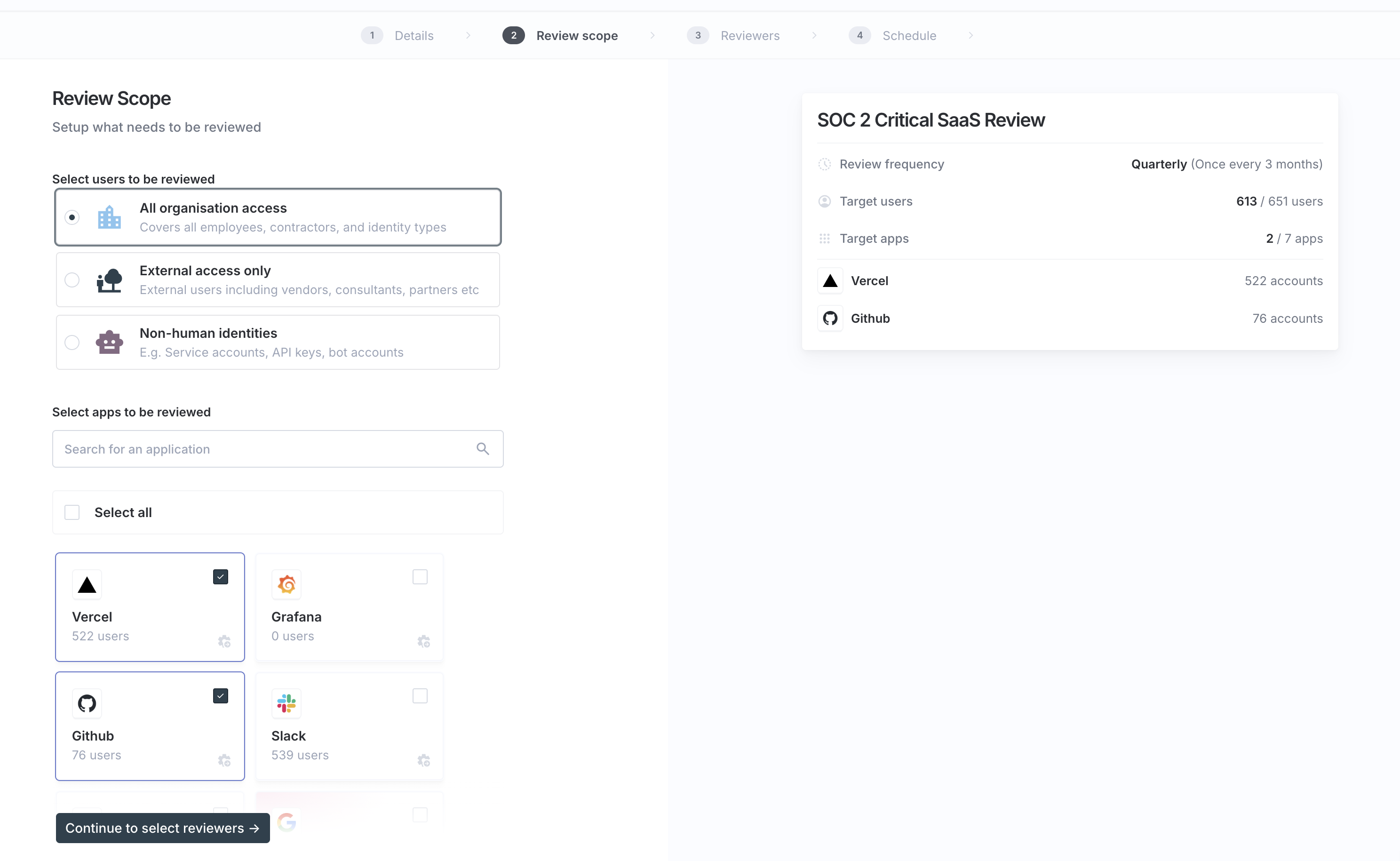The height and width of the screenshot is (861, 1400).
Task: Select External access only radio option
Action: pos(72,279)
